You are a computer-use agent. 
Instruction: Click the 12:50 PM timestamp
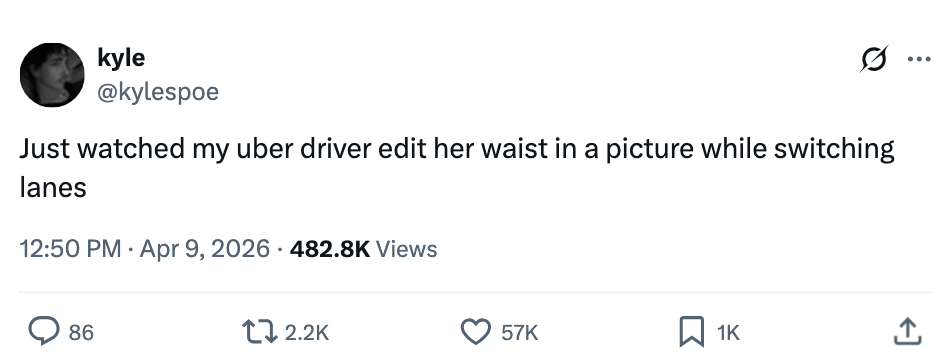point(70,249)
